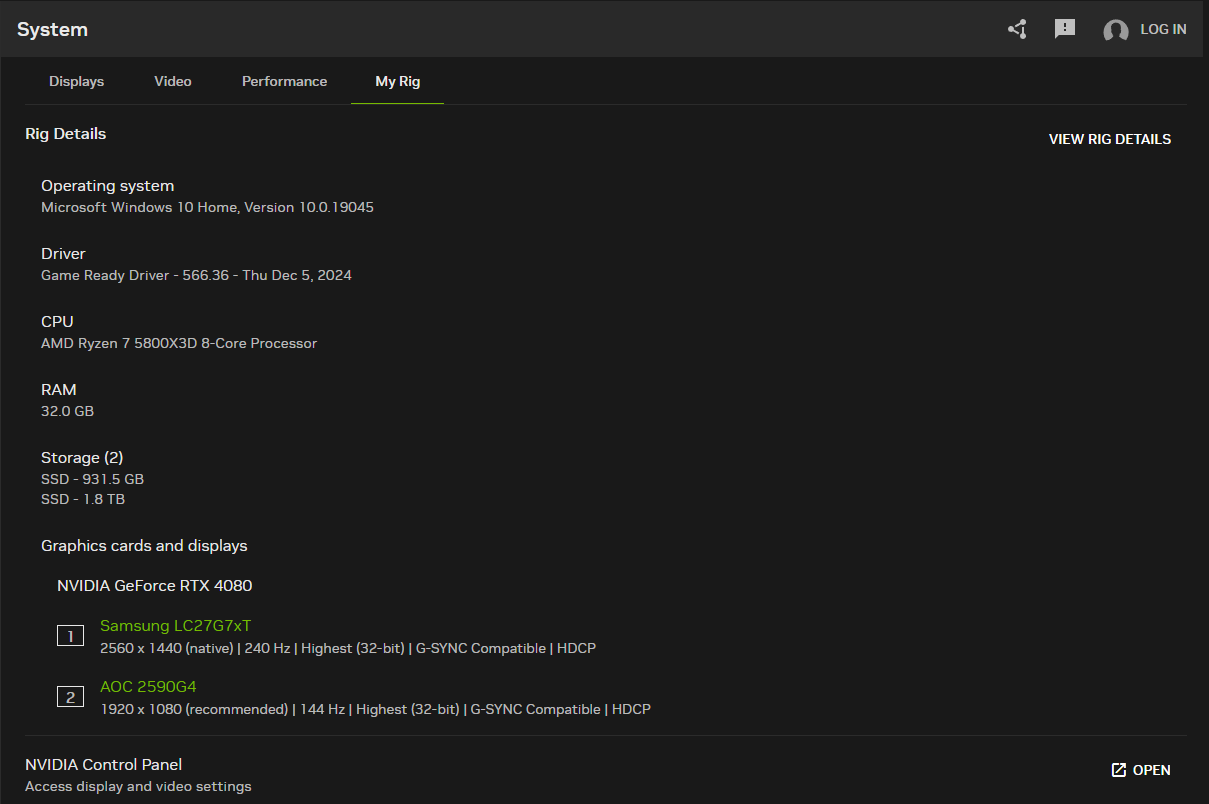Screen dimensions: 1209x804
Task: Open the feedback icon with exclamation mark
Action: (x=1065, y=29)
